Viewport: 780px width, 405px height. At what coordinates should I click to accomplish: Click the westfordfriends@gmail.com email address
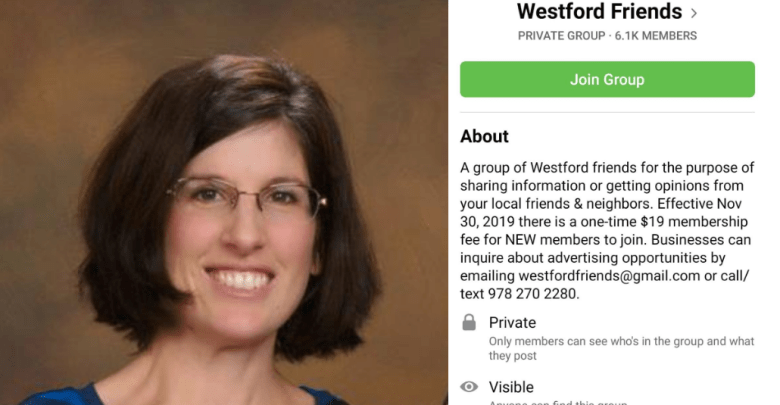point(609,276)
